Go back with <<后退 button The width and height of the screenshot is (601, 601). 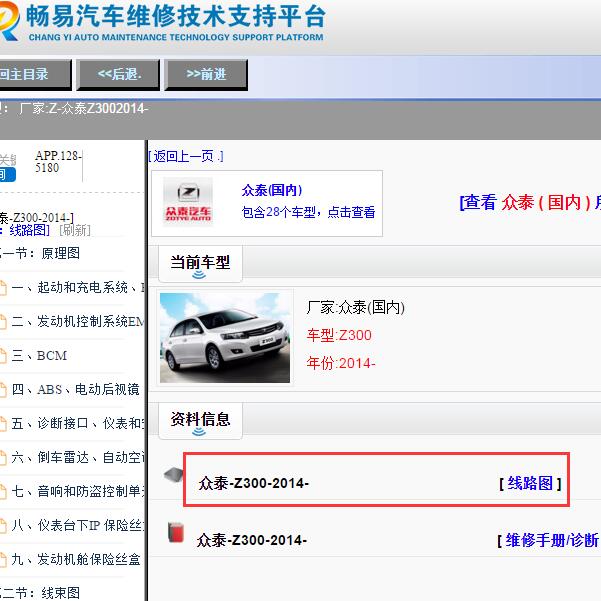(118, 74)
